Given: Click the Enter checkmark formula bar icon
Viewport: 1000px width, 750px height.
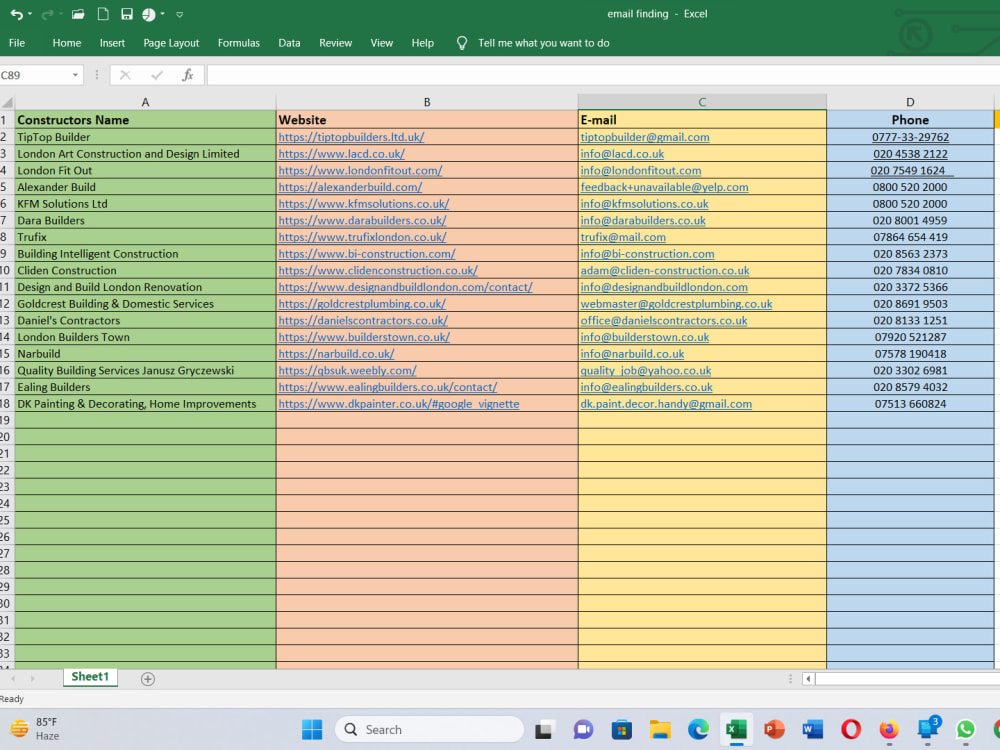Looking at the screenshot, I should 156,75.
